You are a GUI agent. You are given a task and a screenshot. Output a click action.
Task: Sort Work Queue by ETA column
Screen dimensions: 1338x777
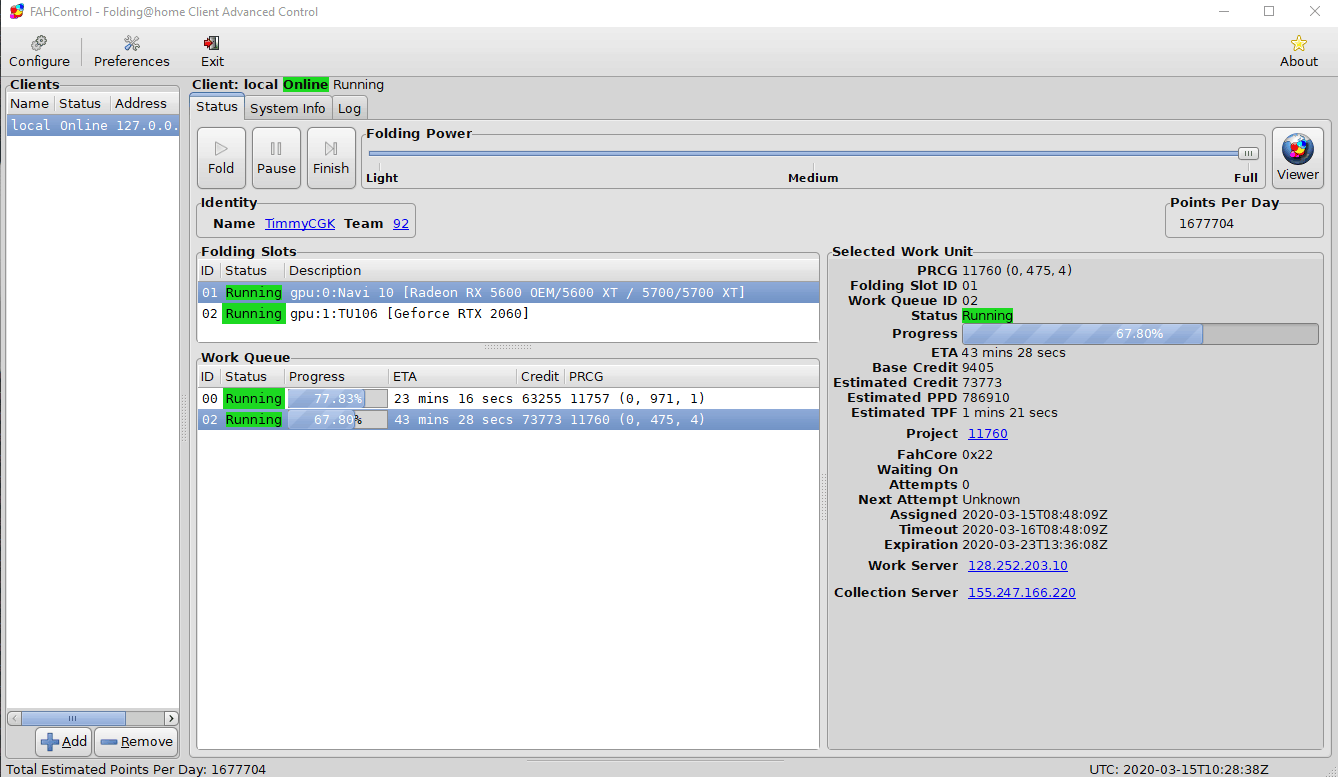(453, 377)
